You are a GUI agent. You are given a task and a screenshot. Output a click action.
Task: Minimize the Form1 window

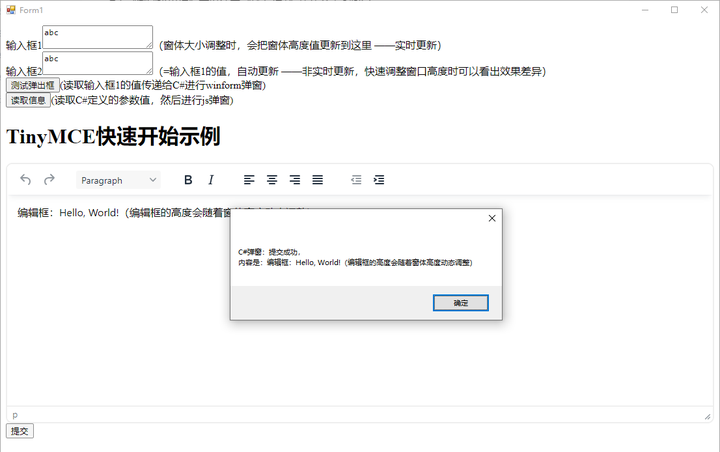(645, 10)
